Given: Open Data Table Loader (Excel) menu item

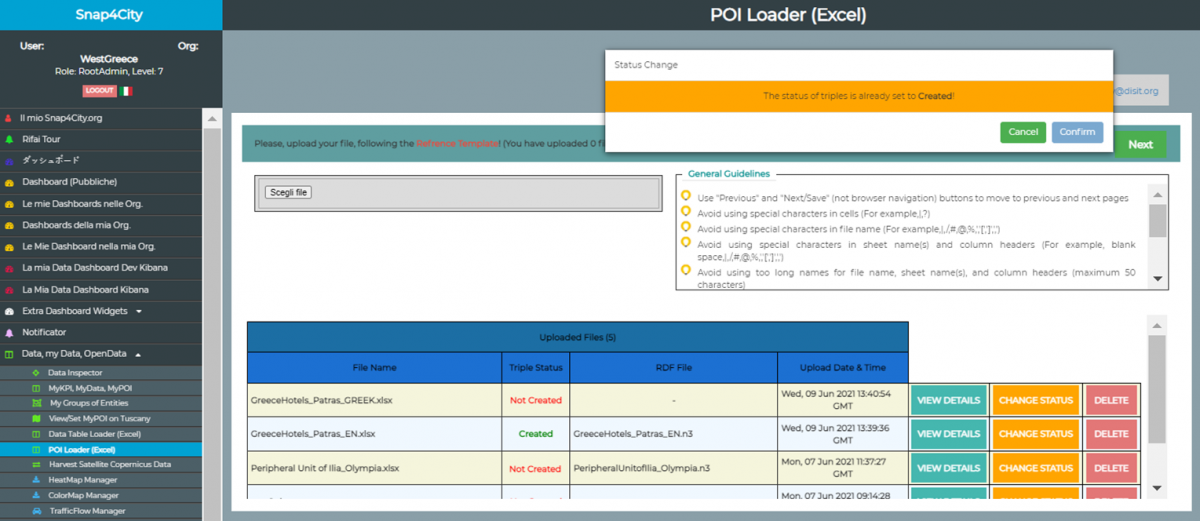Looking at the screenshot, I should click(x=95, y=434).
